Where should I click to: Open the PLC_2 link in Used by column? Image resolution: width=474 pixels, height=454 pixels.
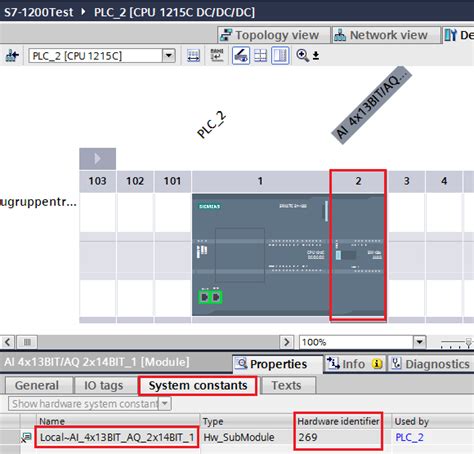(409, 437)
